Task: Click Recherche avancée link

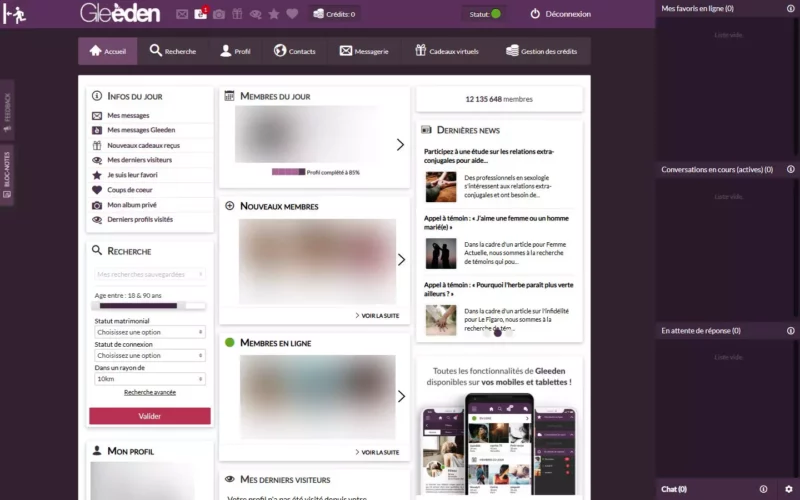Action: (150, 392)
